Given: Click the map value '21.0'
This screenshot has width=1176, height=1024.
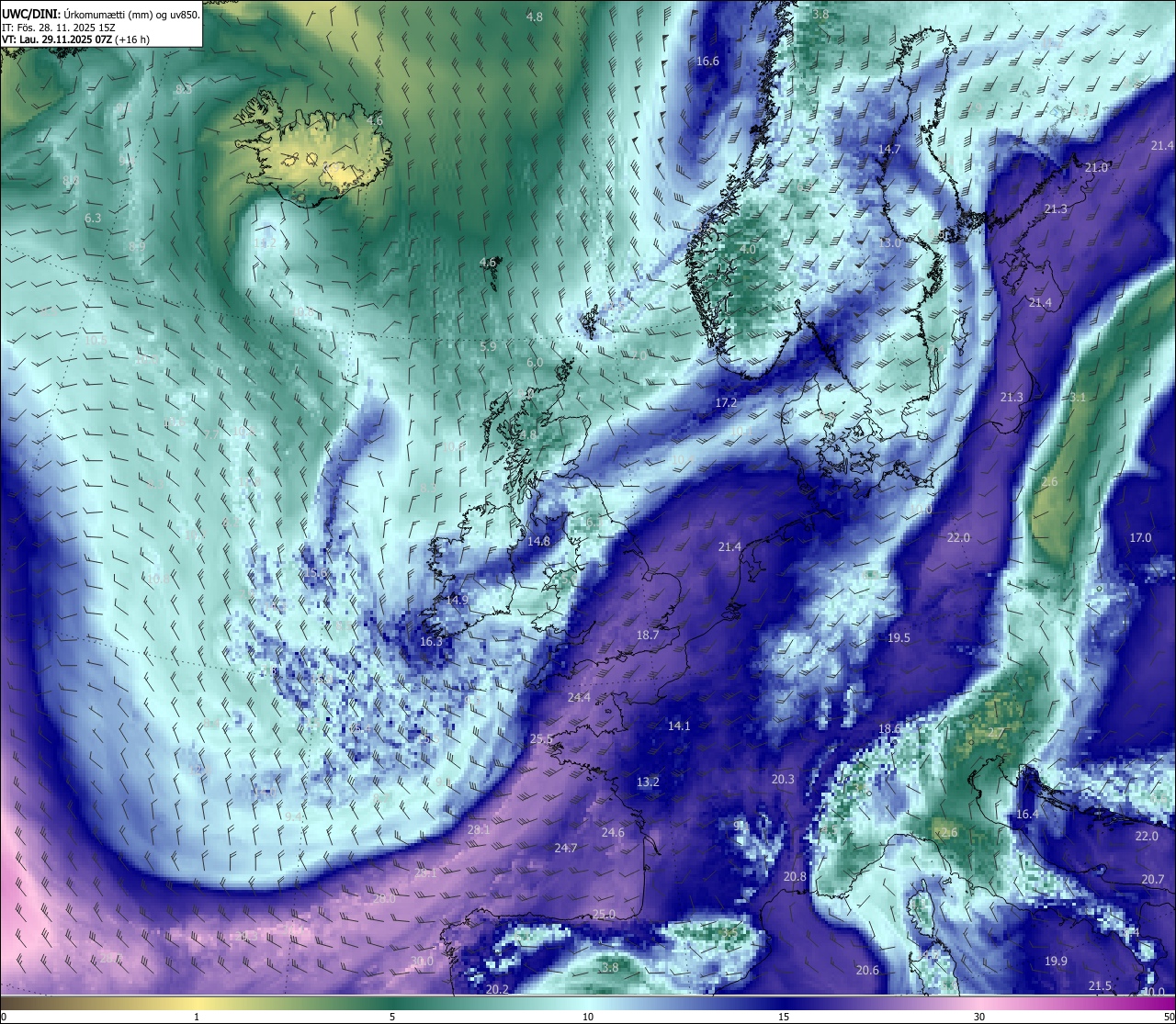Looking at the screenshot, I should tap(1096, 168).
